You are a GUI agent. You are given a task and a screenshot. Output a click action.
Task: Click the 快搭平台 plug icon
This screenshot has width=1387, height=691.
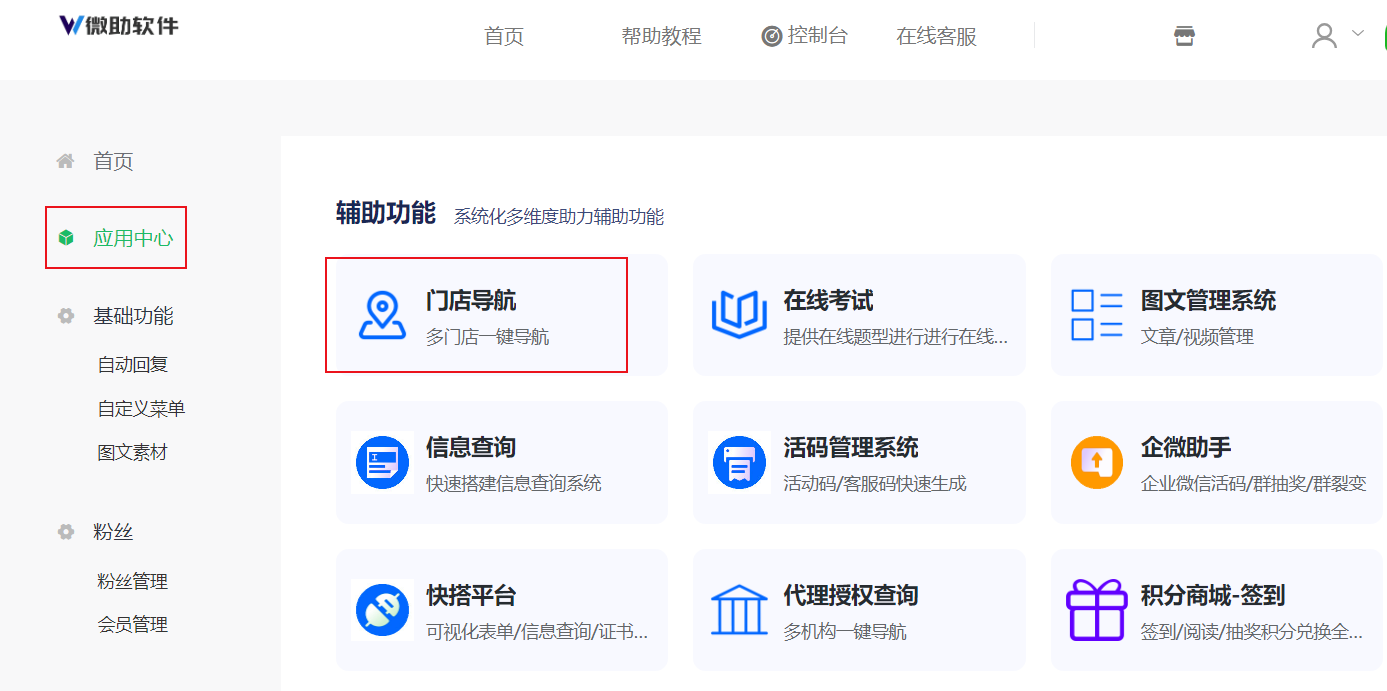382,610
